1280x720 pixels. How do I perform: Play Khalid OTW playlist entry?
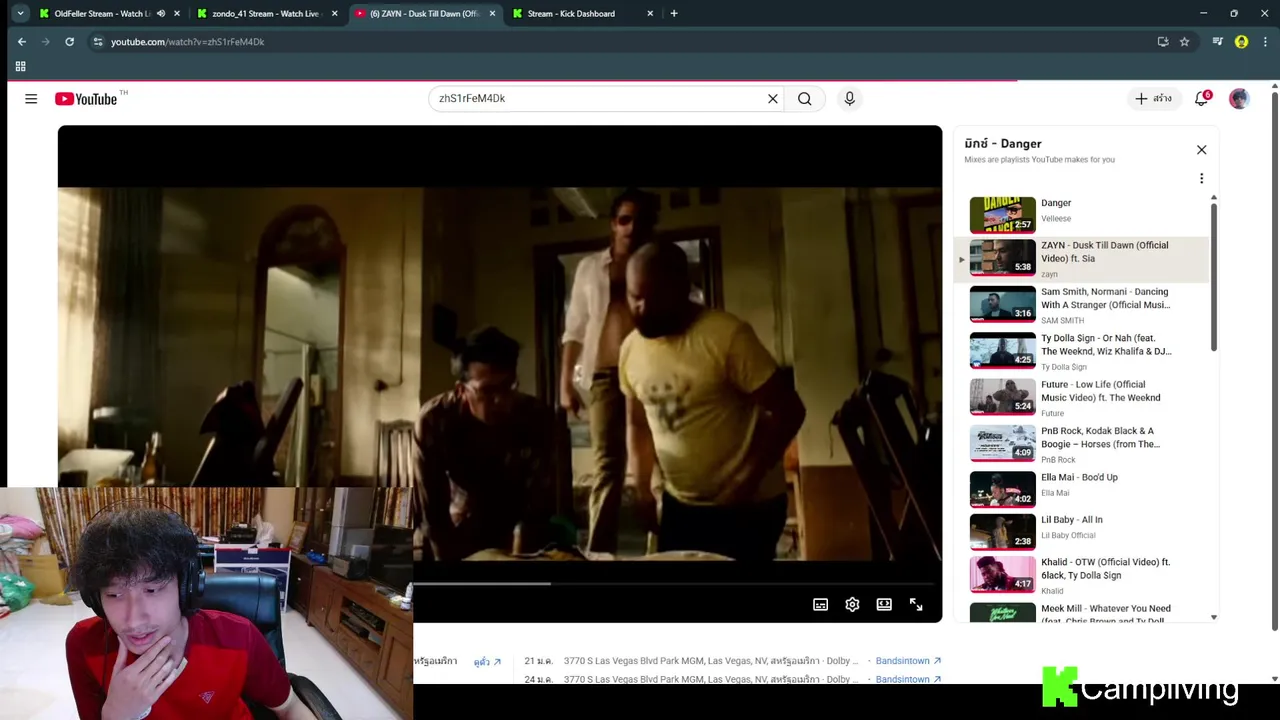[x=1080, y=575]
